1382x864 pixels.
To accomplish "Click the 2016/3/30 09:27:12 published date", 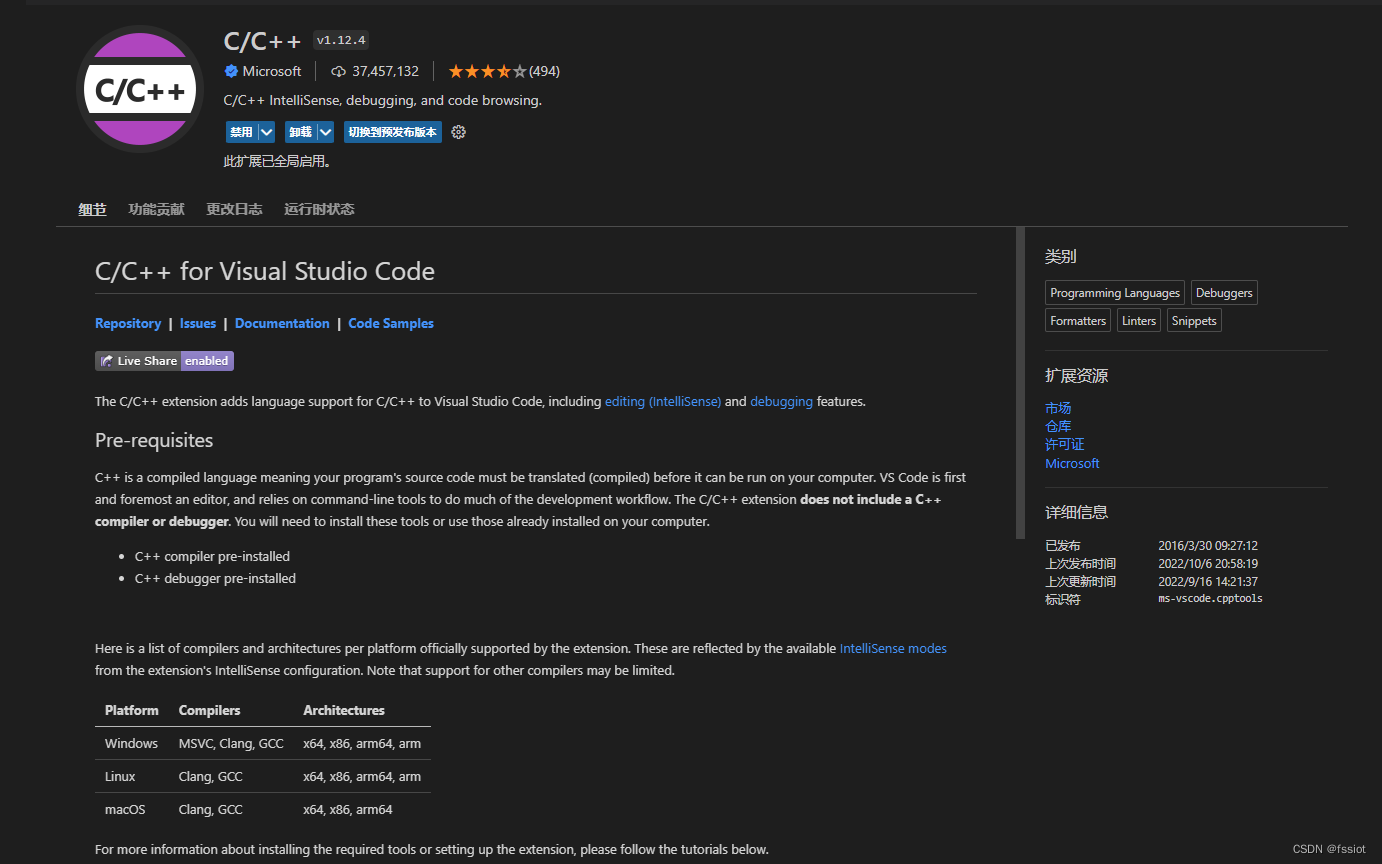I will coord(1208,546).
